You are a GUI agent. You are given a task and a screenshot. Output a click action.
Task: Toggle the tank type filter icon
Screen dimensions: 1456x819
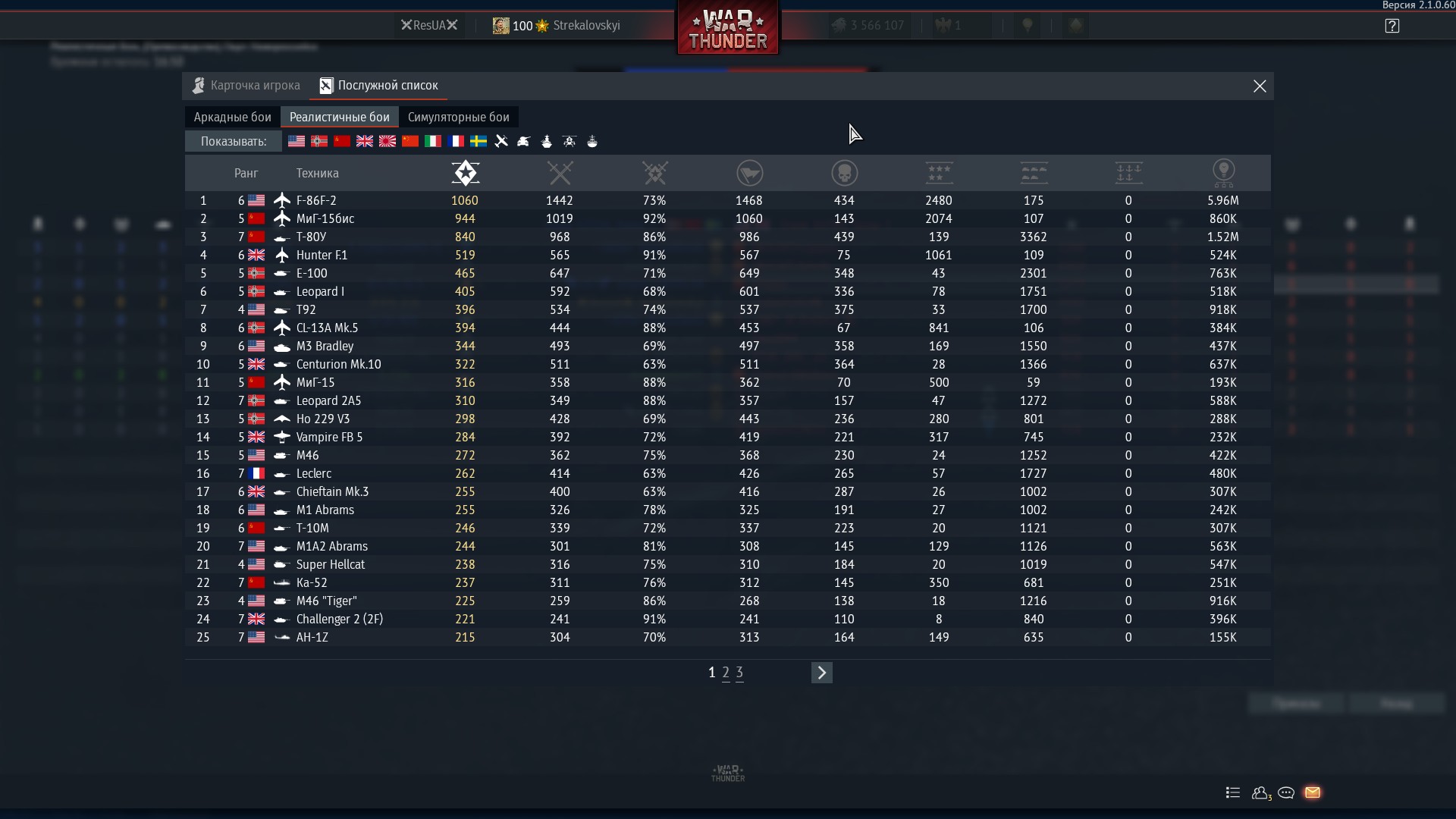pos(524,141)
